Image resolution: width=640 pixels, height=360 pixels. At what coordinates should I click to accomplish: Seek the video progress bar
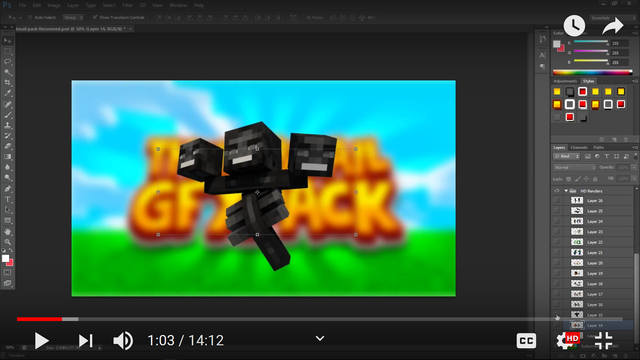tap(320, 319)
